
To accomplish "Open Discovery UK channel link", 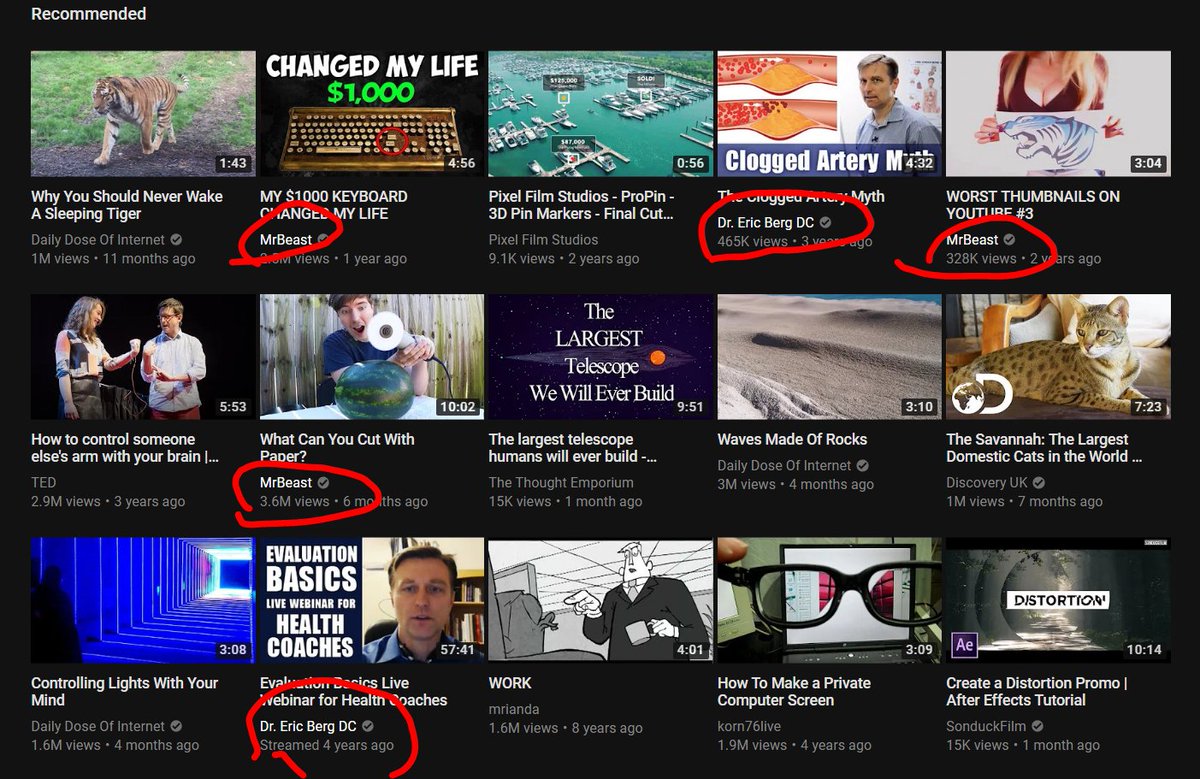I will coord(987,483).
